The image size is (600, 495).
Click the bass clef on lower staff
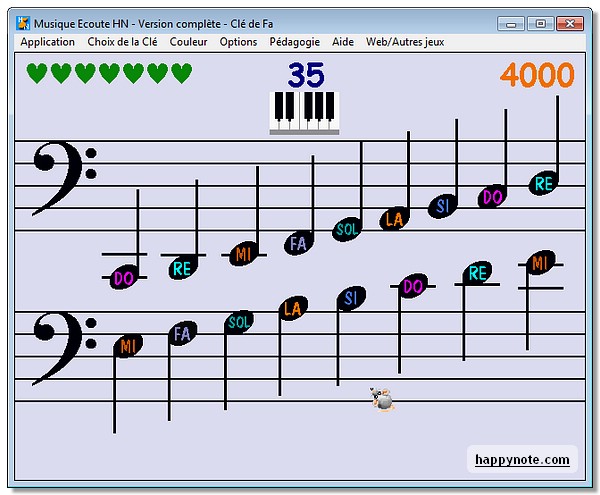pos(64,349)
